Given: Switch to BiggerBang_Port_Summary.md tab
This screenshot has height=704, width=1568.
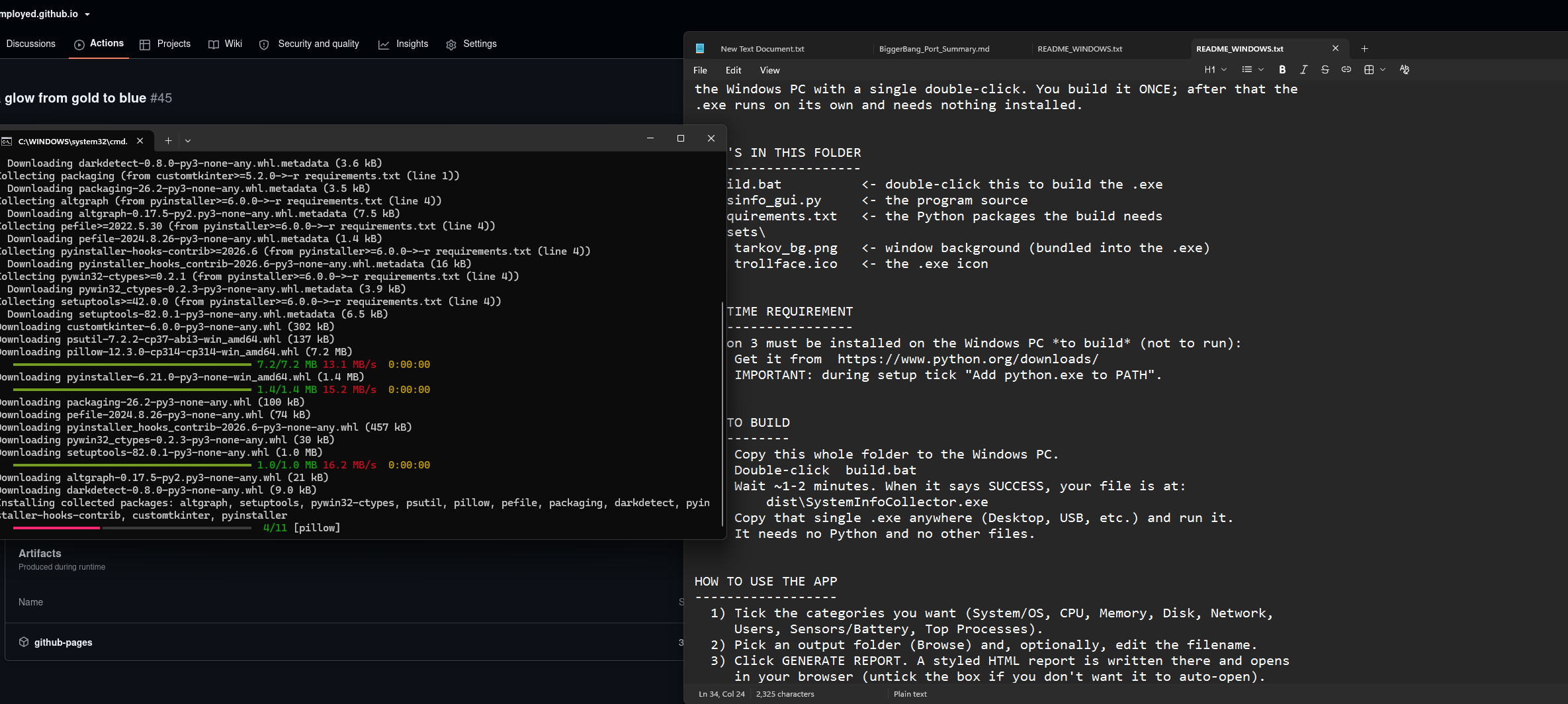Looking at the screenshot, I should [x=934, y=49].
